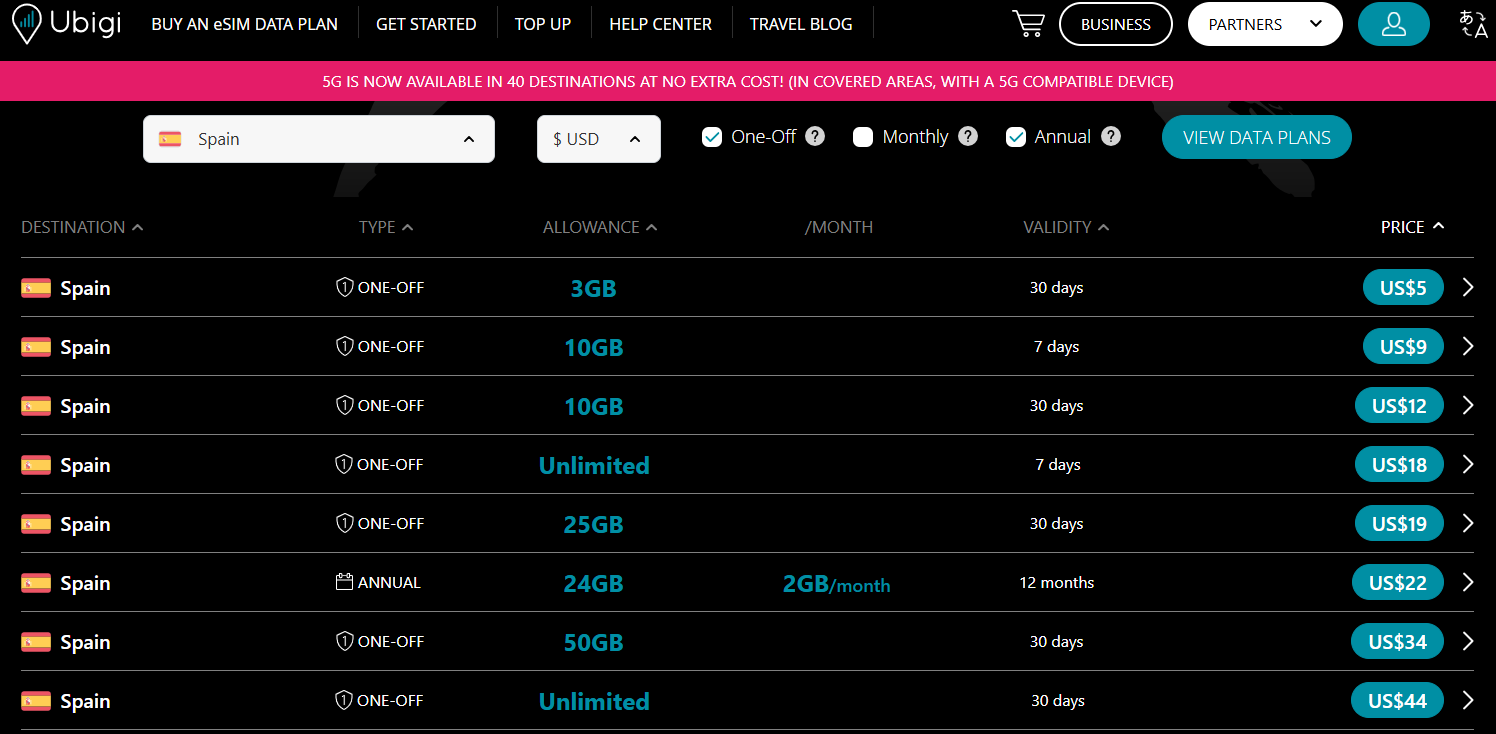Open HELP CENTER menu item

coord(661,24)
